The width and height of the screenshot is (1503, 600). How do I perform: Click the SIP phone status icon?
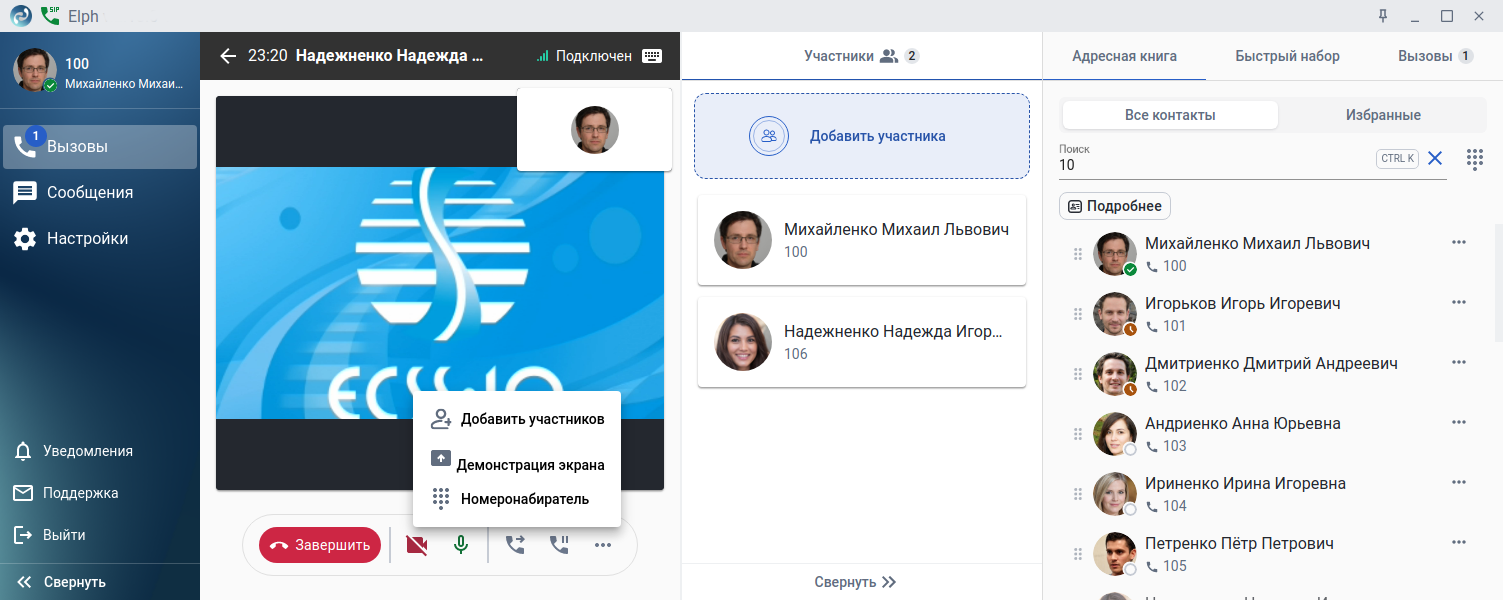(x=50, y=15)
